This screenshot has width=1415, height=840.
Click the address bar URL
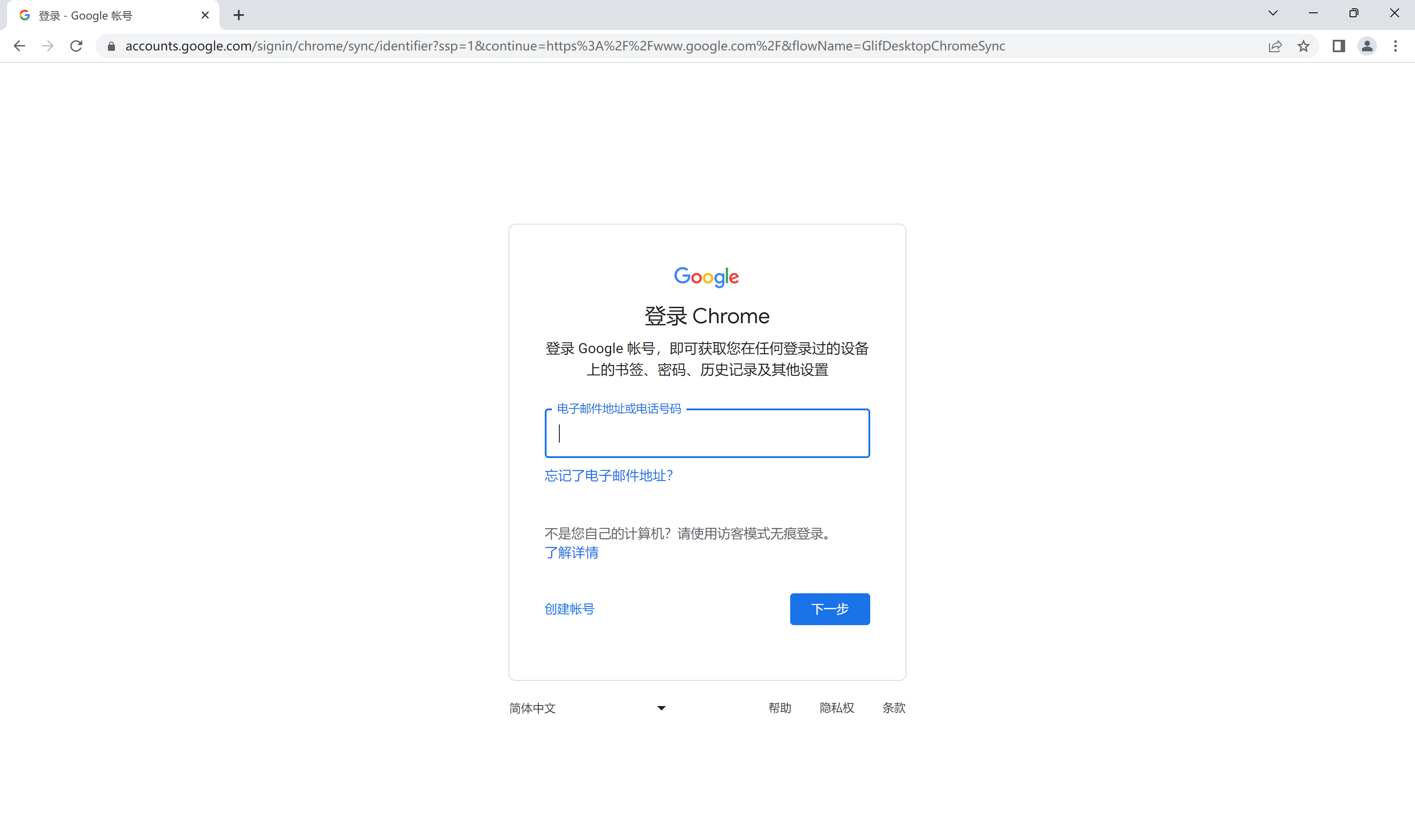[x=565, y=46]
